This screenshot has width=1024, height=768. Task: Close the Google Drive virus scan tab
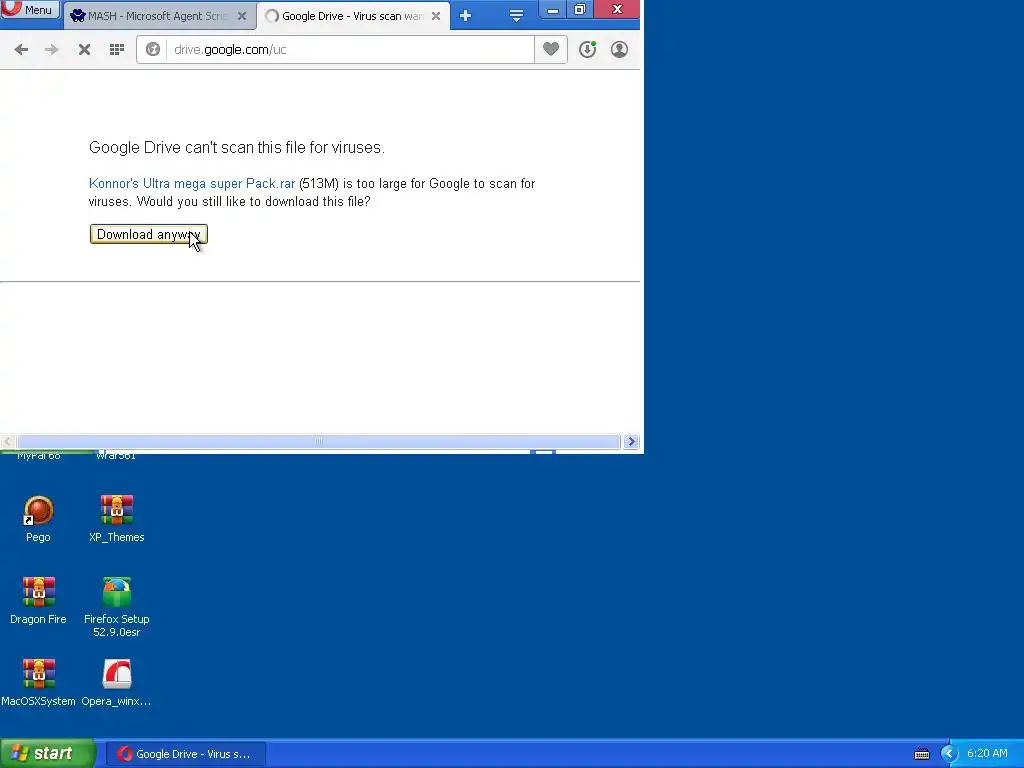[x=436, y=16]
